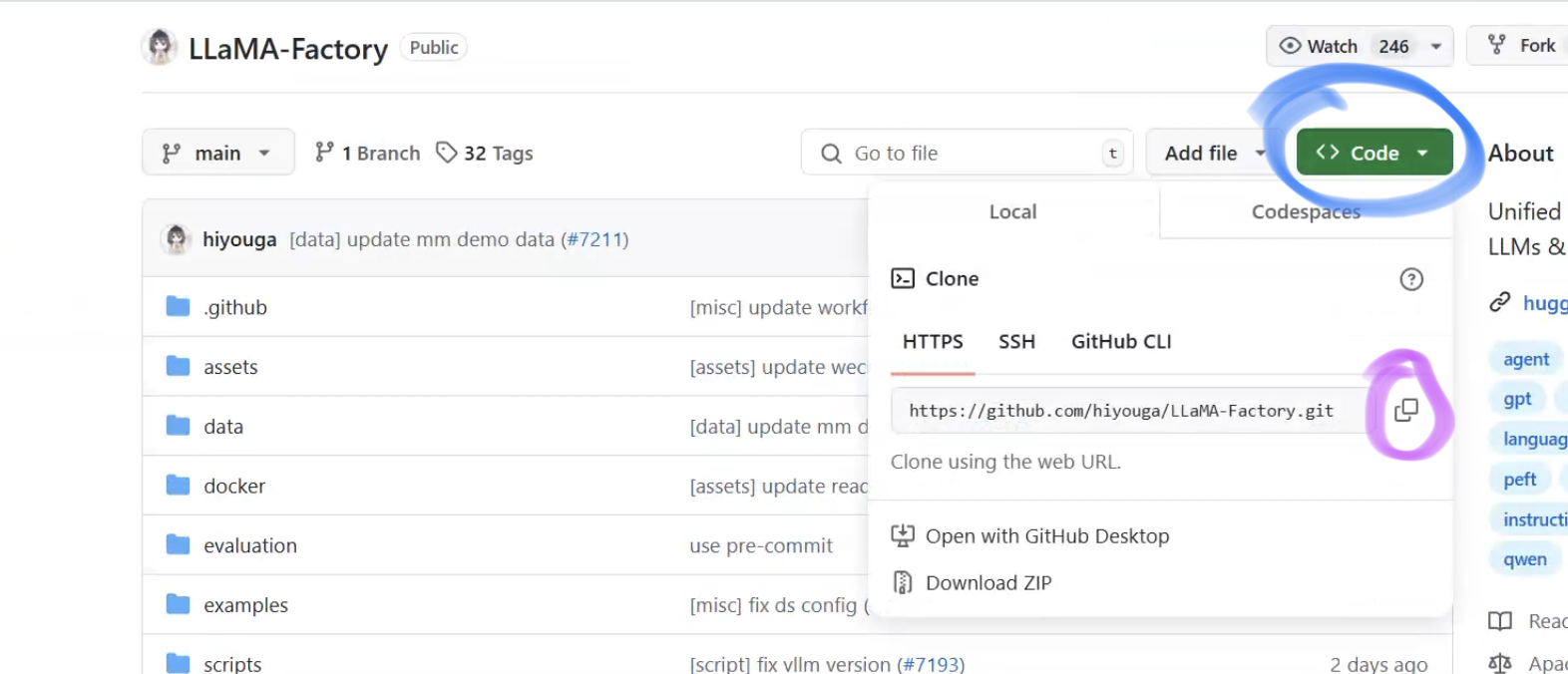Click the Fork icon
1568x674 pixels.
[x=1497, y=45]
